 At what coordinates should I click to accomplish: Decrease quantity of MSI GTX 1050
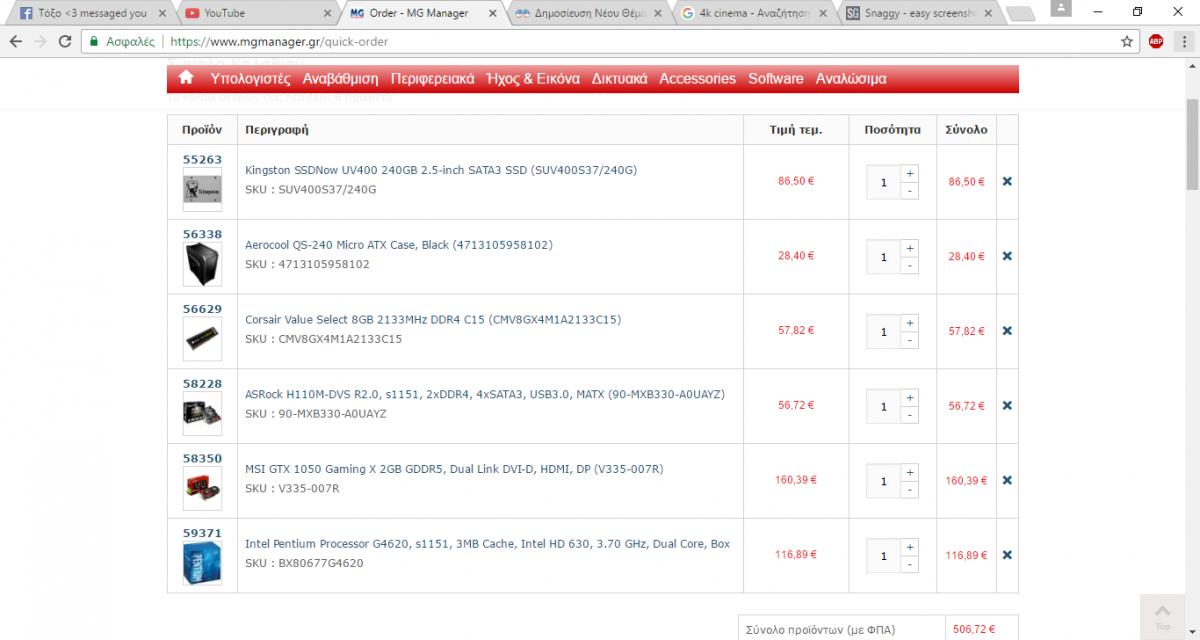point(909,490)
